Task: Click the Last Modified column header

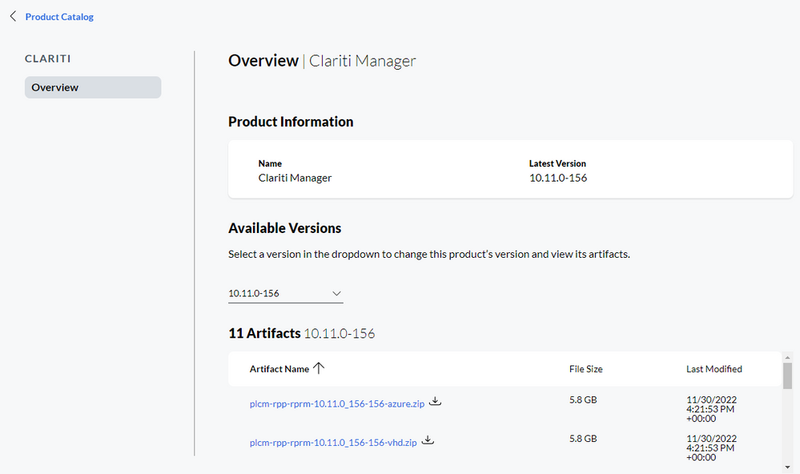Action: click(x=714, y=369)
